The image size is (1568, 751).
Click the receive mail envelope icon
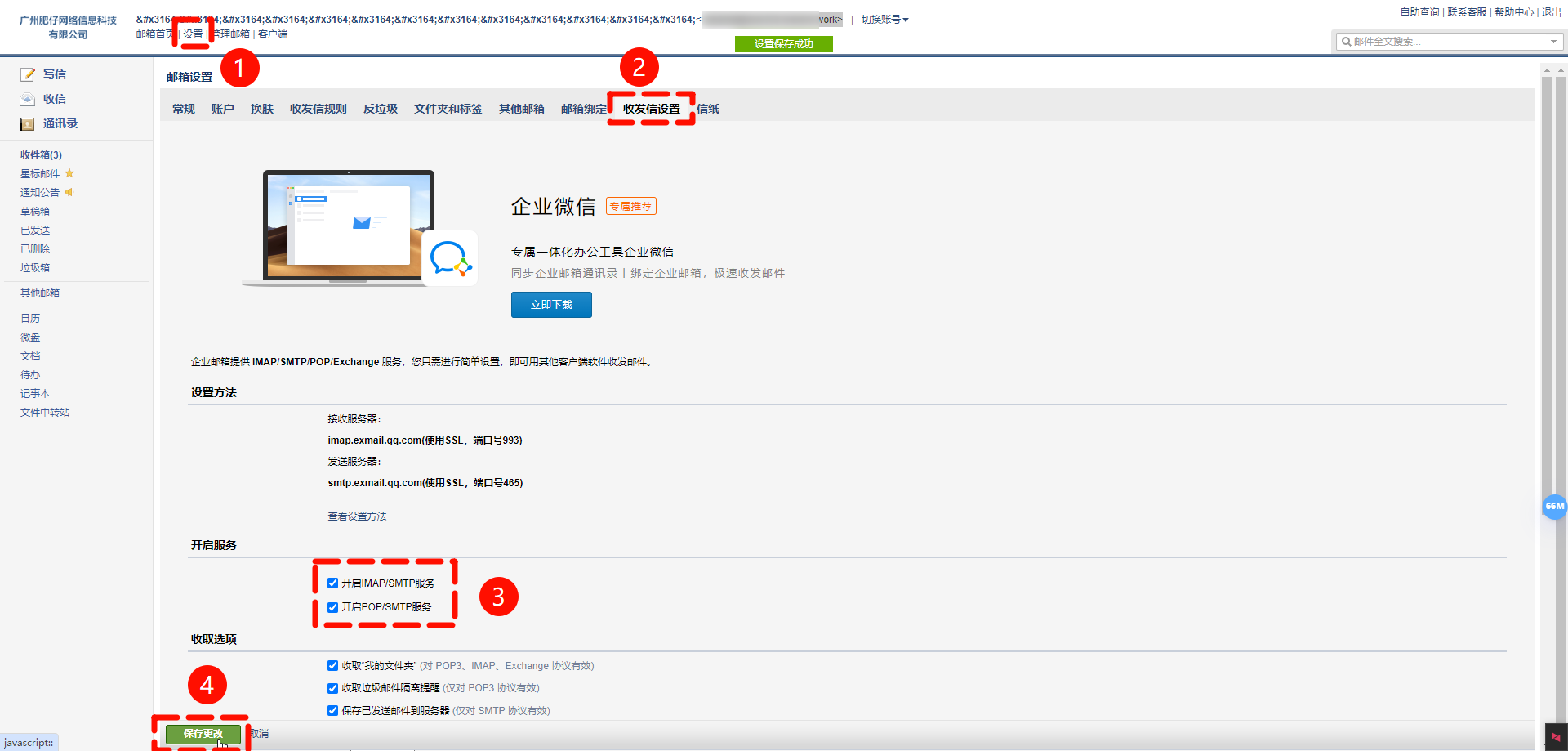click(27, 99)
